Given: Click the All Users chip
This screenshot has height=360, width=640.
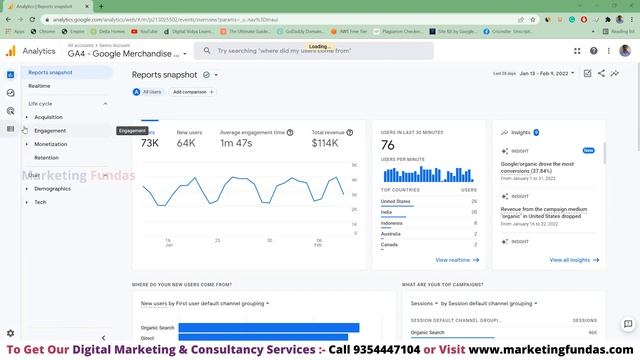Looking at the screenshot, I should click(x=147, y=92).
